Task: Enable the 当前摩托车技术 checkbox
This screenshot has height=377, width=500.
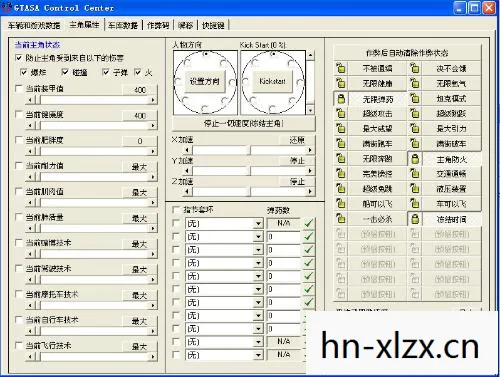Action: pyautogui.click(x=19, y=294)
